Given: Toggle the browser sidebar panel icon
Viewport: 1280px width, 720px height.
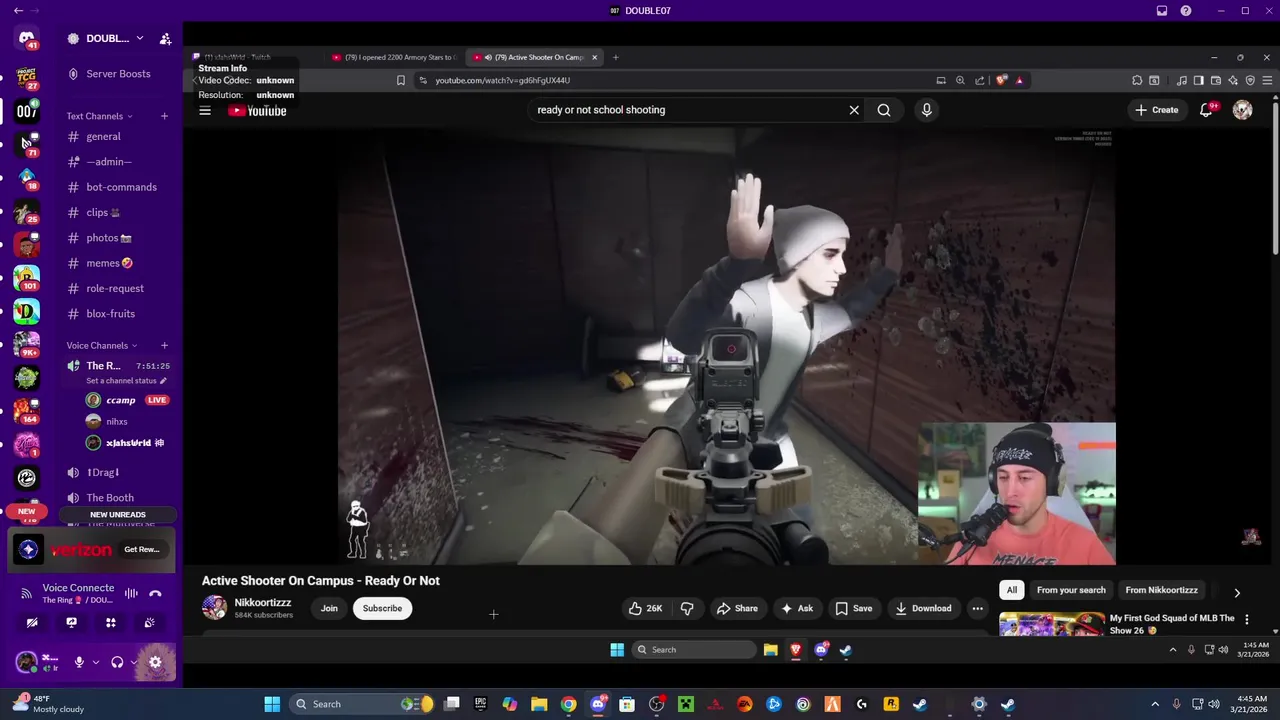Looking at the screenshot, I should [x=1199, y=80].
